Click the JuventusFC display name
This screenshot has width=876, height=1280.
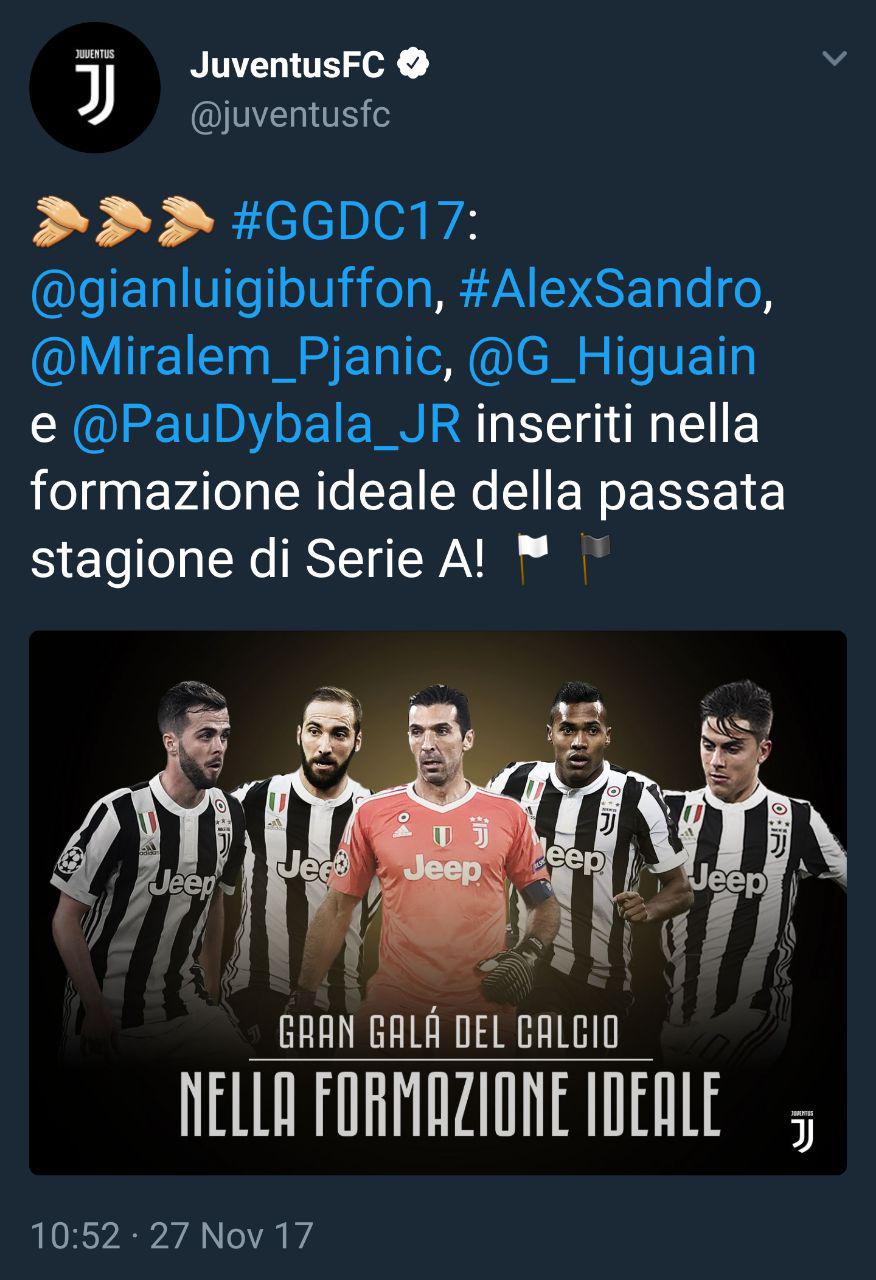pyautogui.click(x=288, y=66)
